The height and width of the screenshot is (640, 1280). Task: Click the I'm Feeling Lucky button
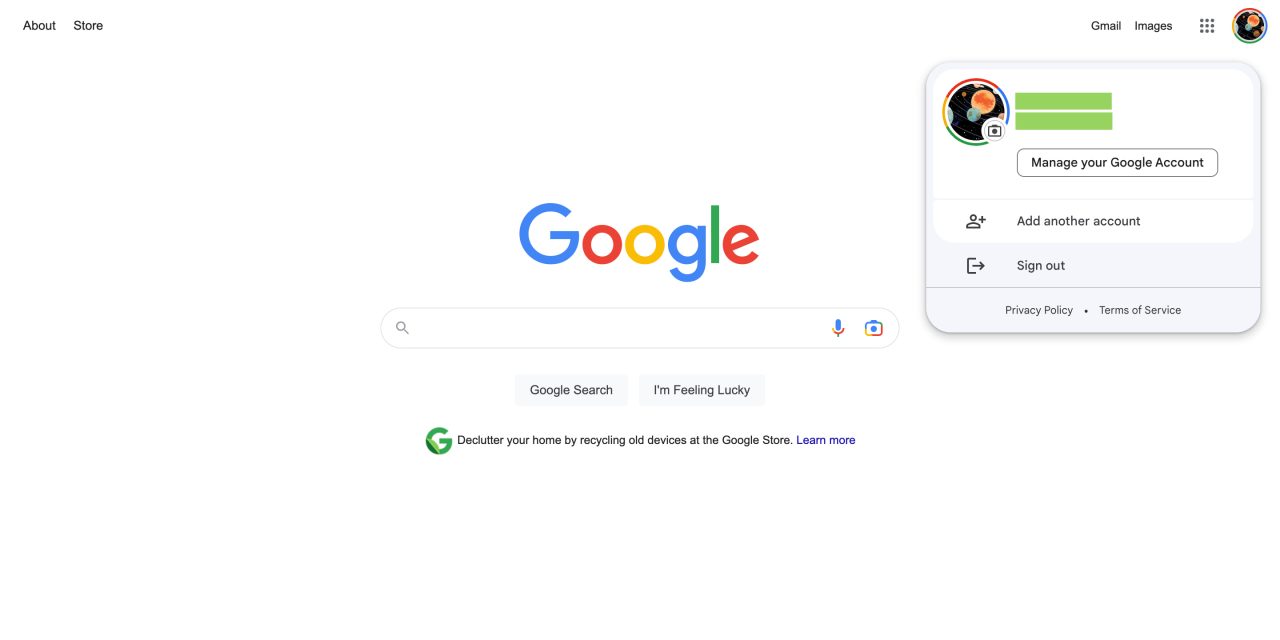702,390
